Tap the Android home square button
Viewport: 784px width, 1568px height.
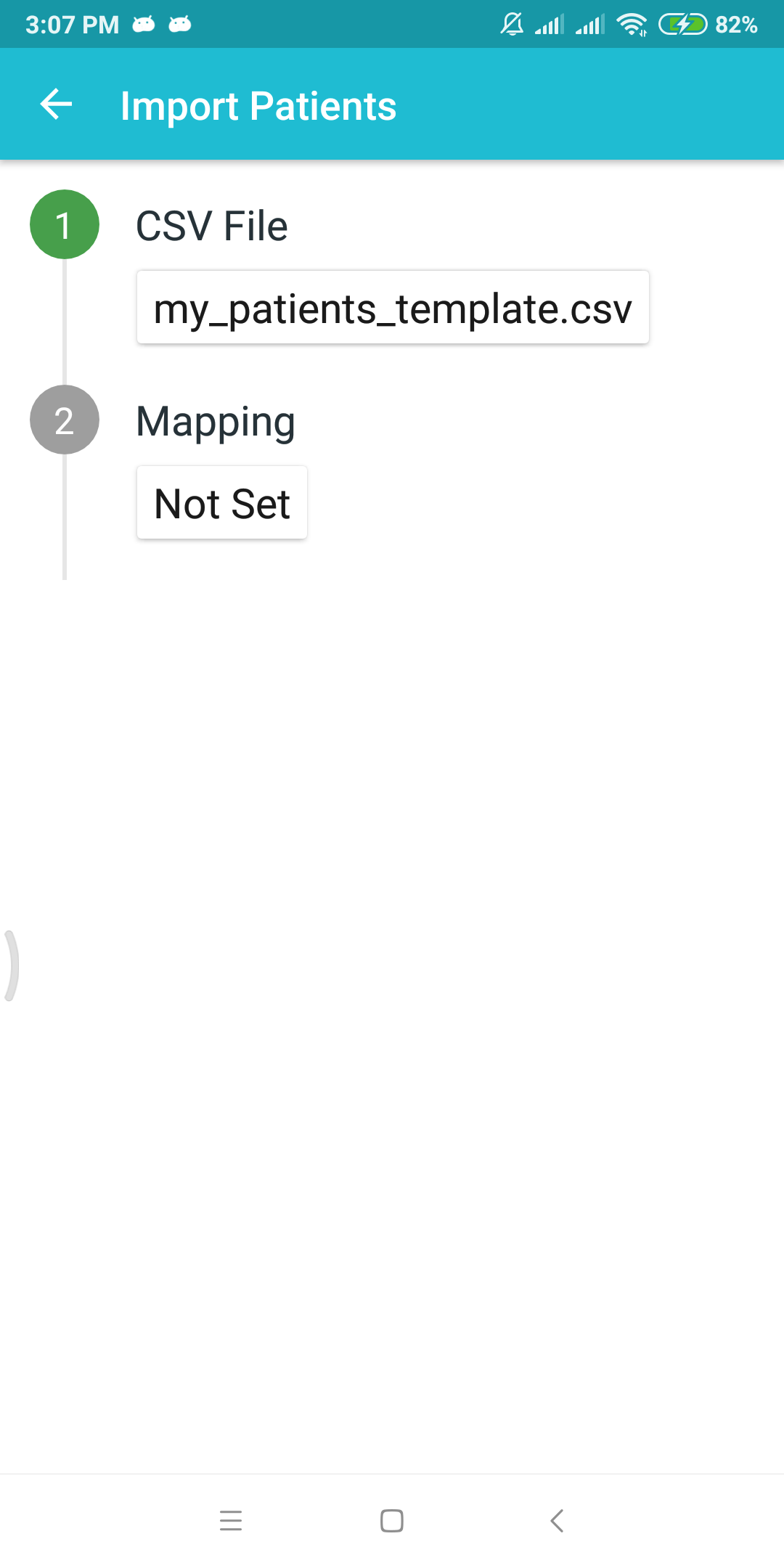tap(392, 1520)
